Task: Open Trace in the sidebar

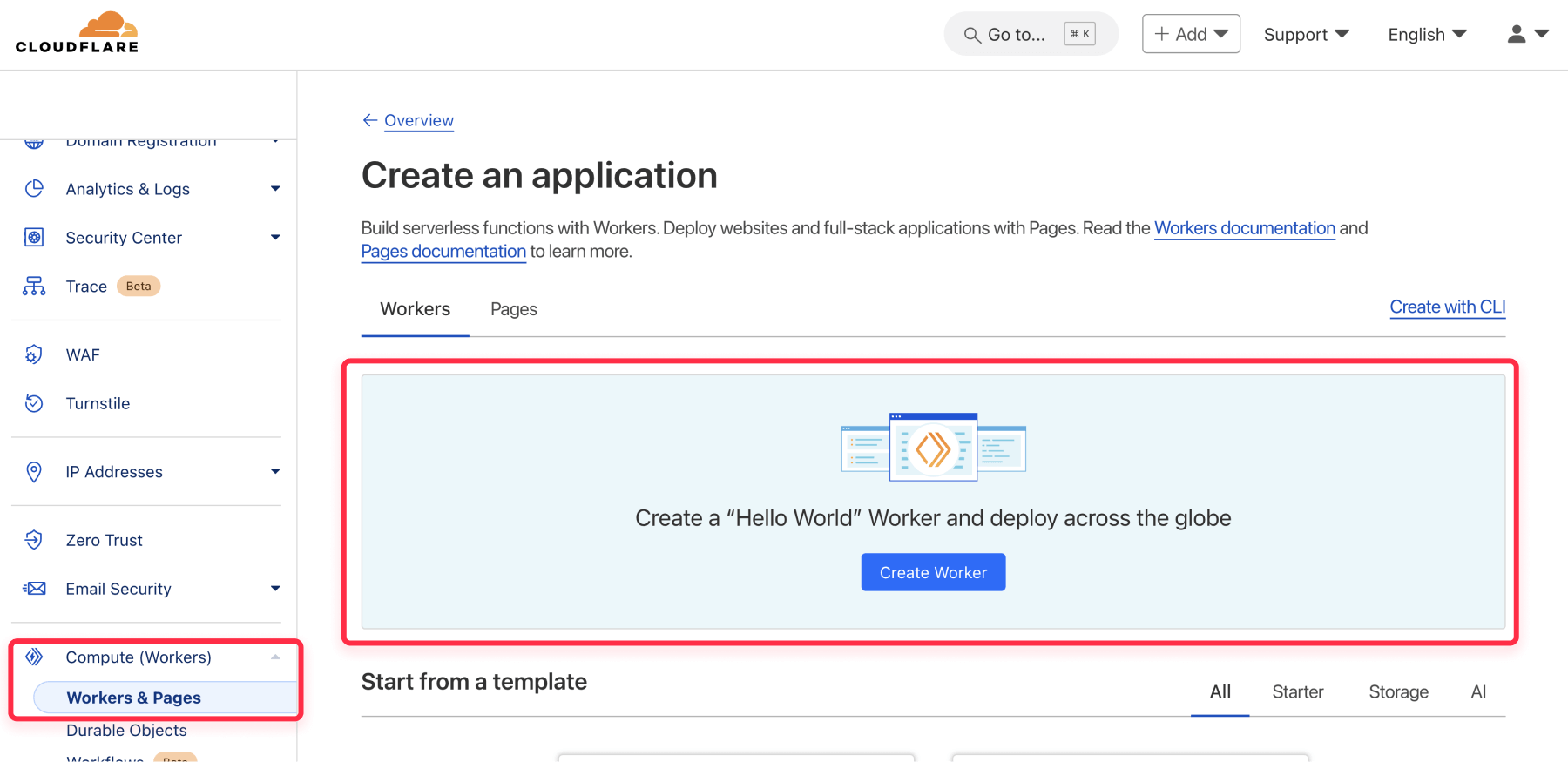Action: coord(86,287)
